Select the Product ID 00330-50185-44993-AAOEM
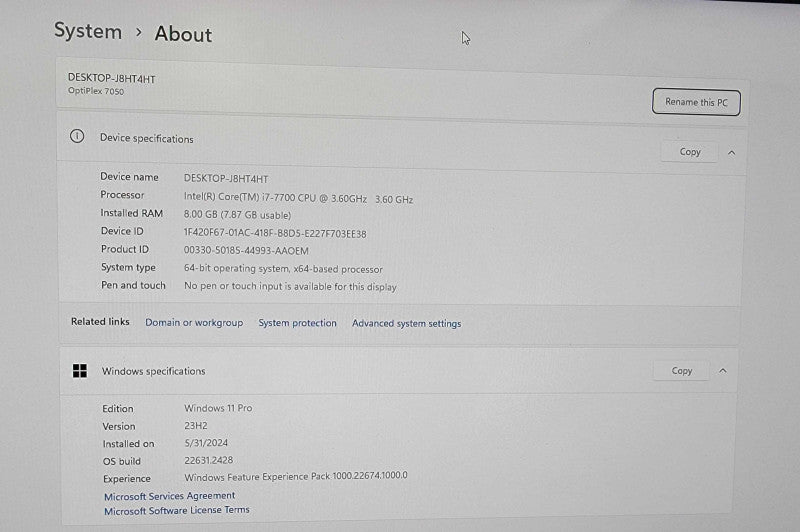Screen dimensions: 800x532 click(x=246, y=251)
